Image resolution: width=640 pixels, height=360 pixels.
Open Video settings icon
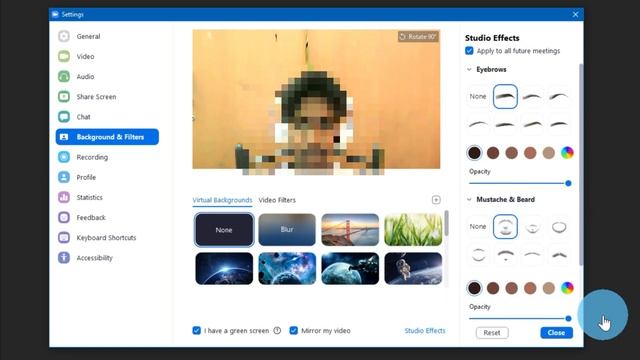pos(64,56)
